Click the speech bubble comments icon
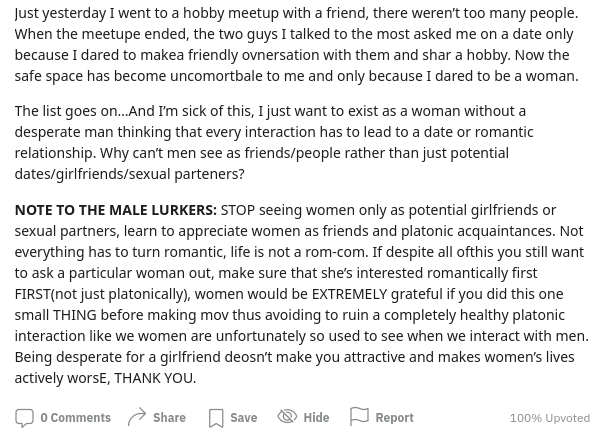602x448 pixels. pyautogui.click(x=24, y=418)
